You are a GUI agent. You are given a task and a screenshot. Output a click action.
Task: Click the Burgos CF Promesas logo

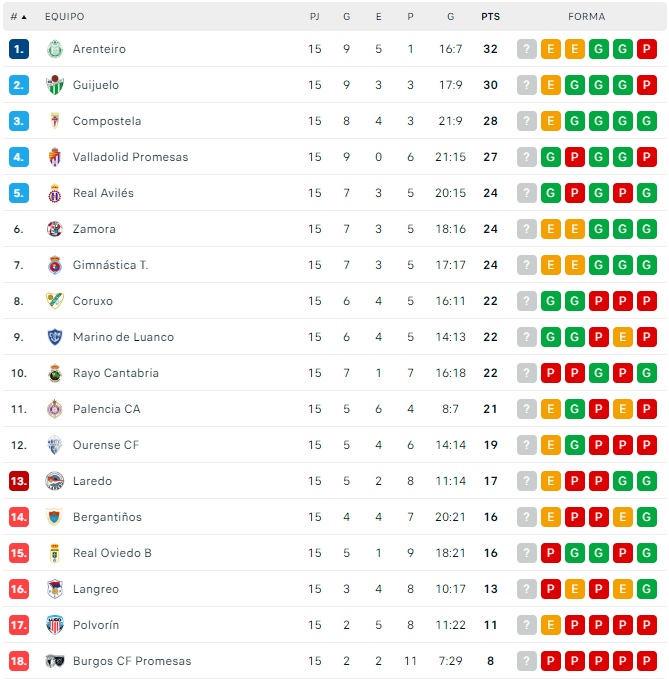pyautogui.click(x=55, y=661)
